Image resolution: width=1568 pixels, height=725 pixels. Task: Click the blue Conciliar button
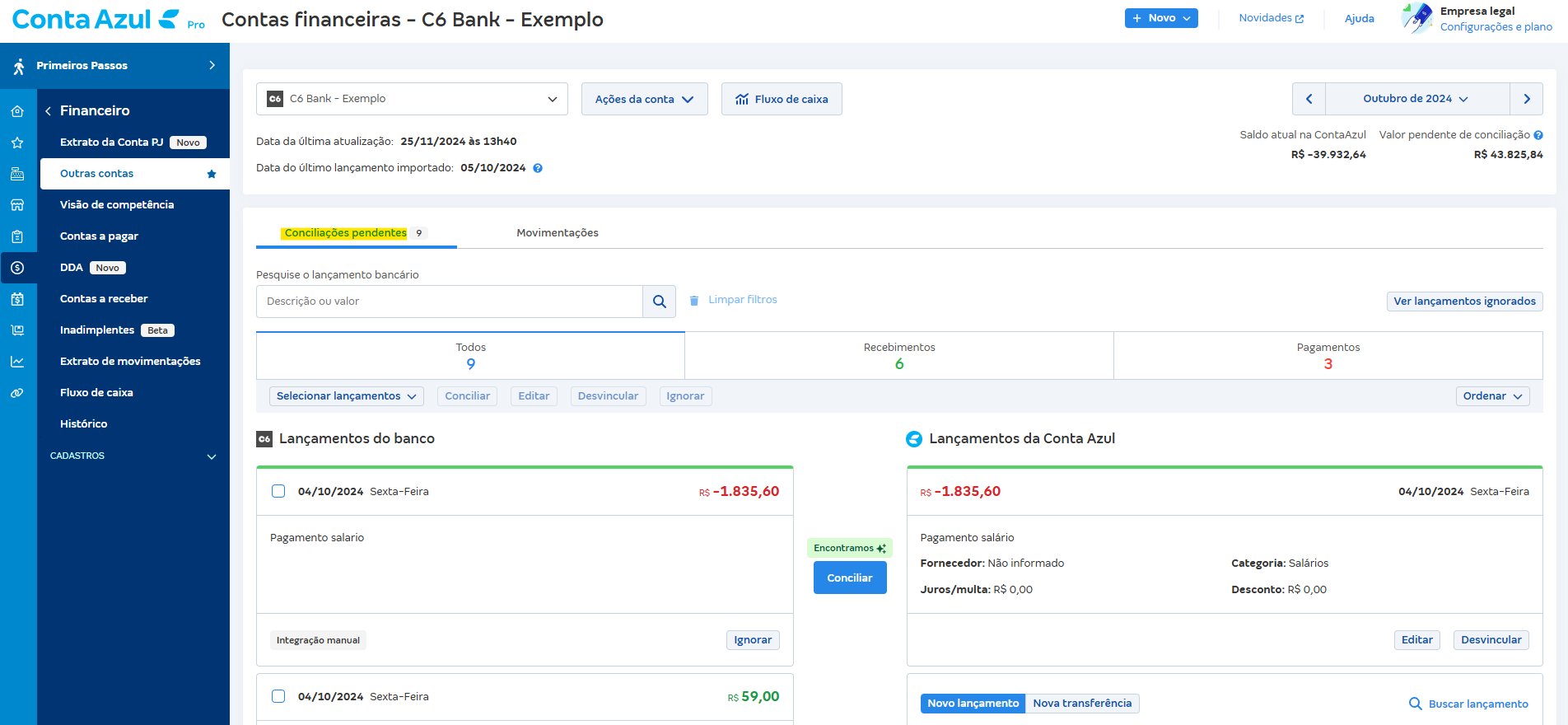(850, 578)
